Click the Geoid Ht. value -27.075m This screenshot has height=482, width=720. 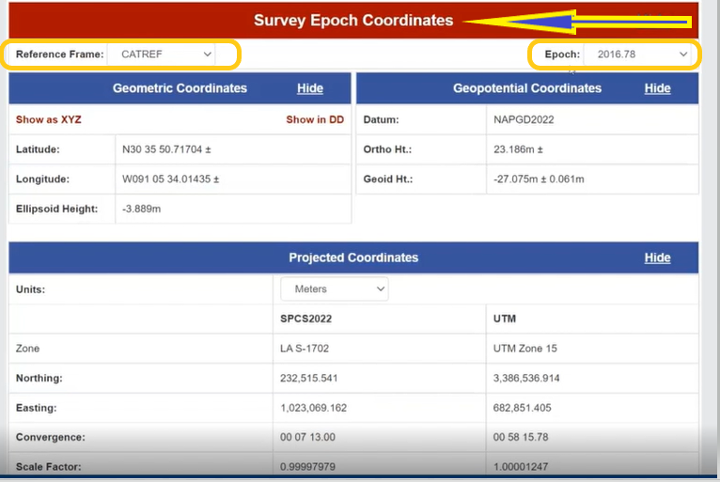pos(539,179)
